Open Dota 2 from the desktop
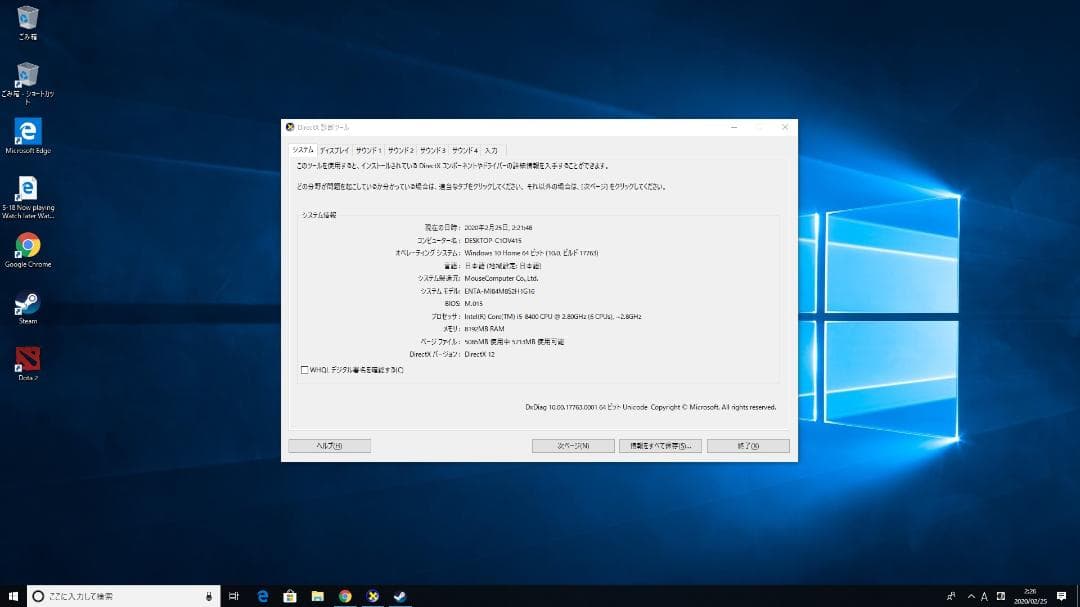The image size is (1080, 607). (x=26, y=359)
